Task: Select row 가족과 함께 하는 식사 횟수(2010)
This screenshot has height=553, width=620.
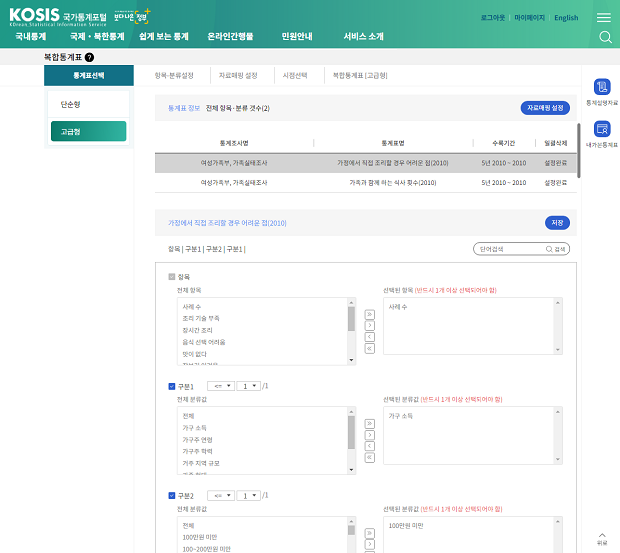Action: (x=366, y=183)
